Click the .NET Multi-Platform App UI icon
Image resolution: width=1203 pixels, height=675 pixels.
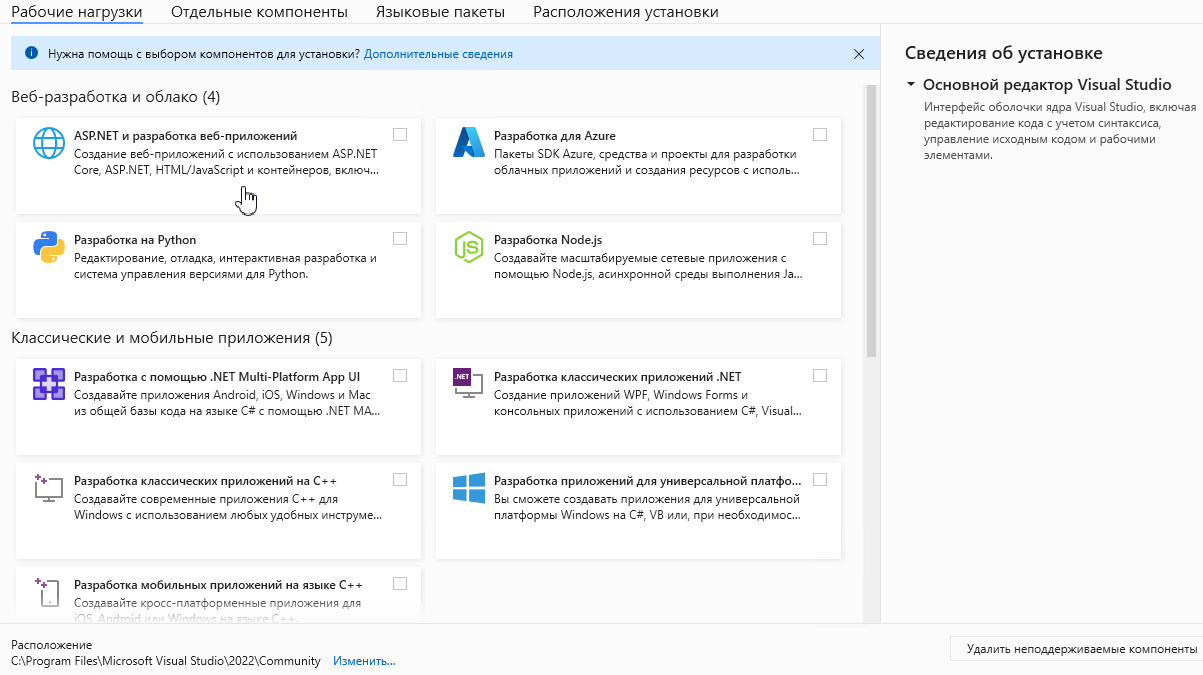click(48, 384)
